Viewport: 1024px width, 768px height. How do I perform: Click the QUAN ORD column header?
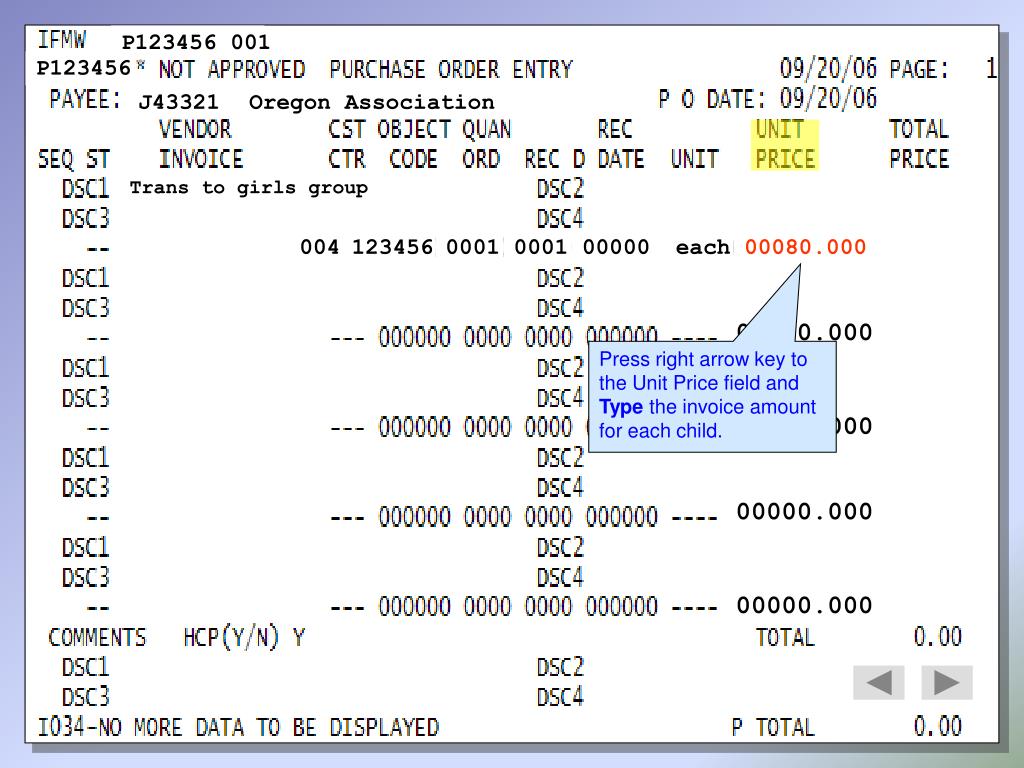click(487, 144)
